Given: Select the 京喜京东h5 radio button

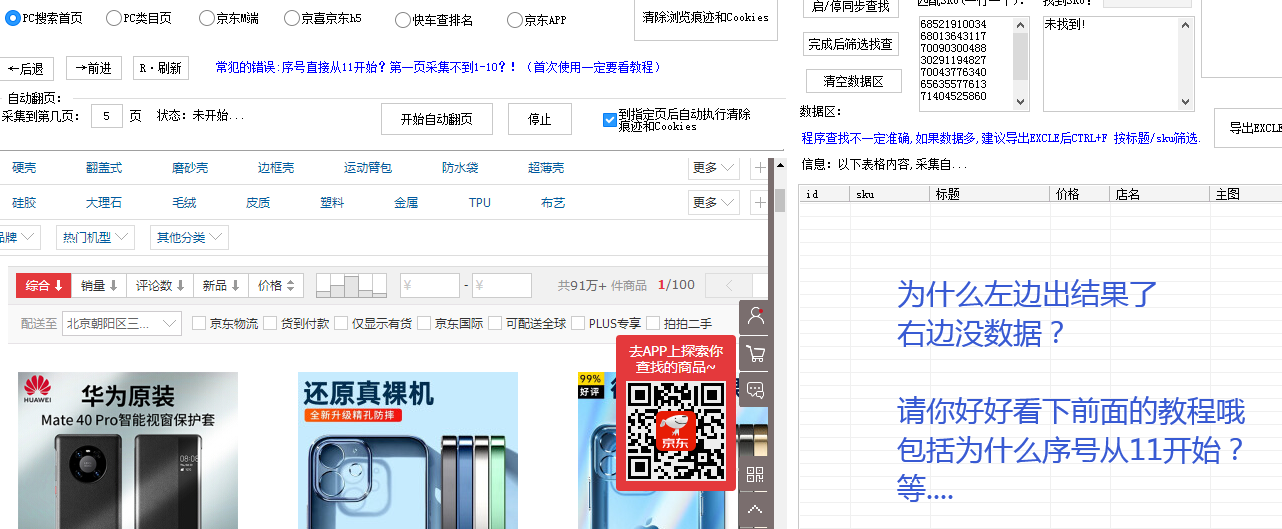Looking at the screenshot, I should pyautogui.click(x=291, y=18).
